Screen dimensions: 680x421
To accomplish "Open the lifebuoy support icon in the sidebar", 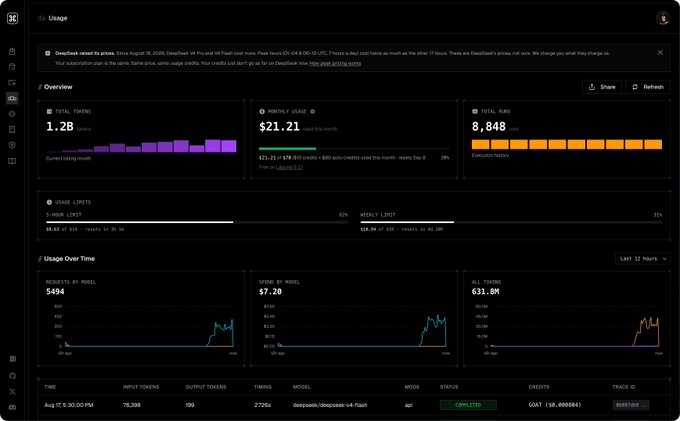I will coord(12,114).
